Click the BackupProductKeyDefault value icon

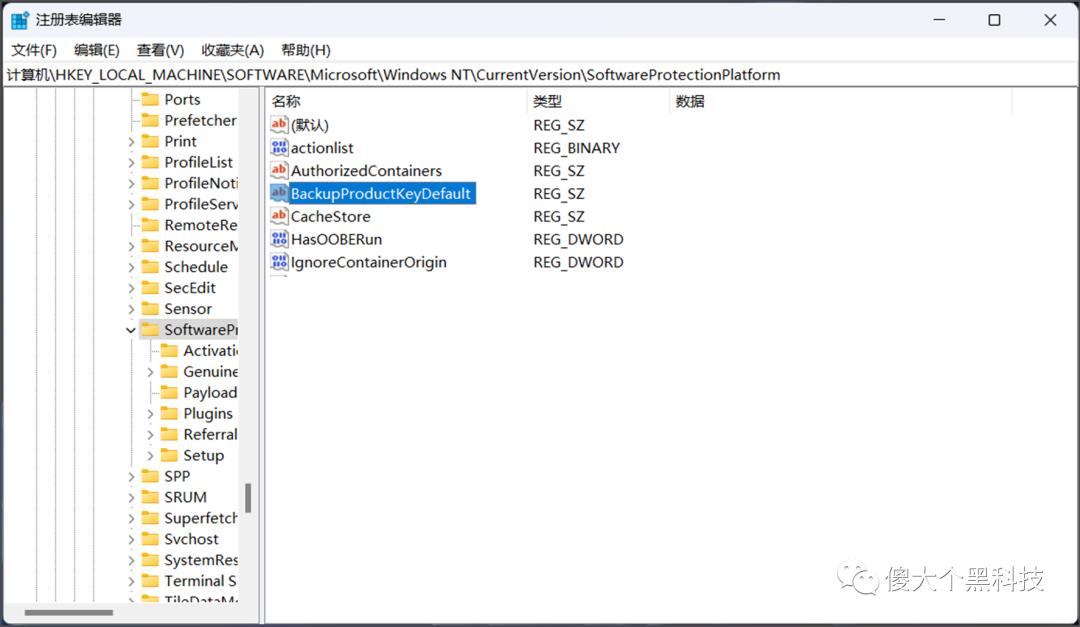(x=279, y=193)
